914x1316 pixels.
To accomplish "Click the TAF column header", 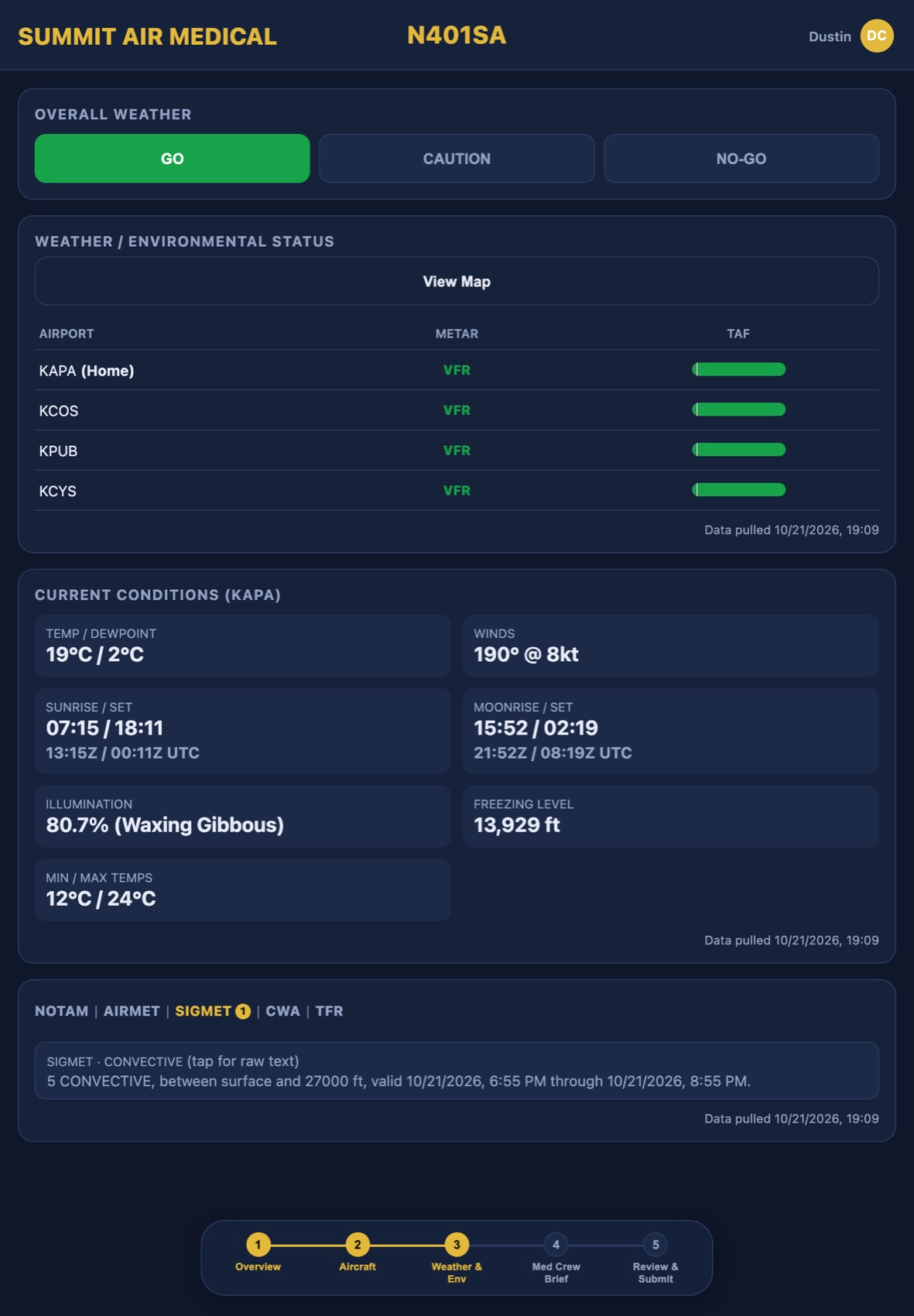I will pos(738,334).
